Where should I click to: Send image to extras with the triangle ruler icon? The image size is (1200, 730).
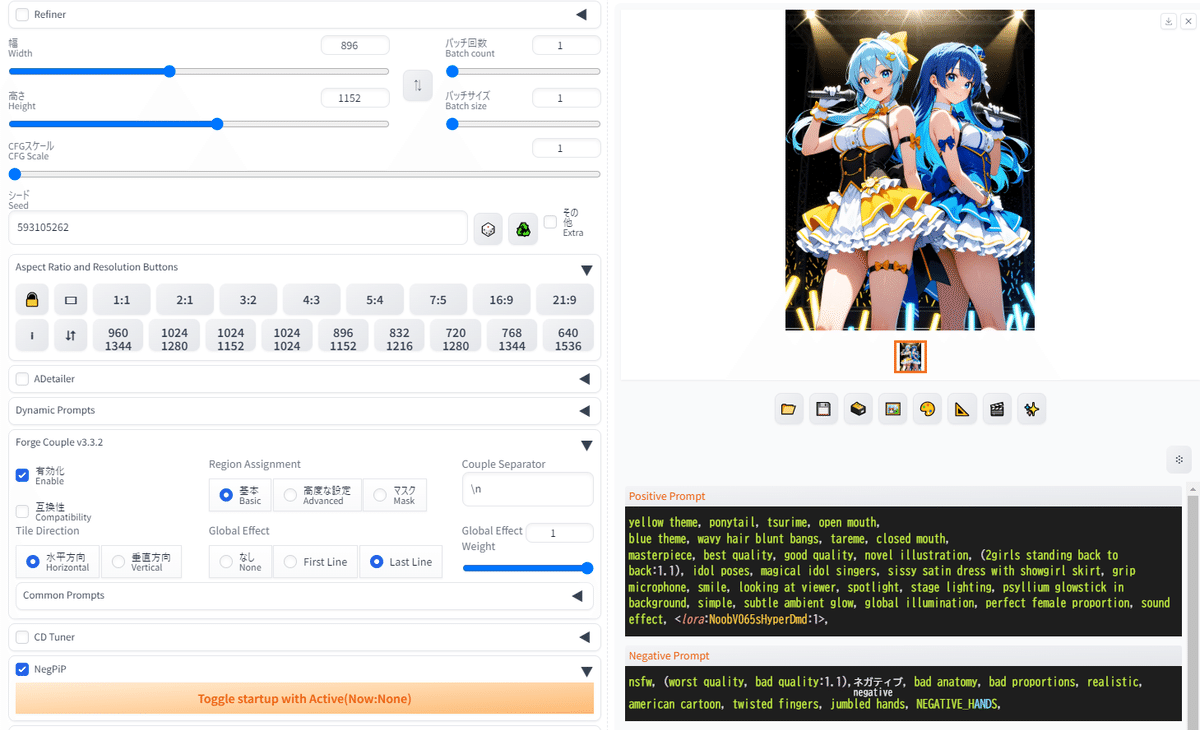pyautogui.click(x=962, y=408)
